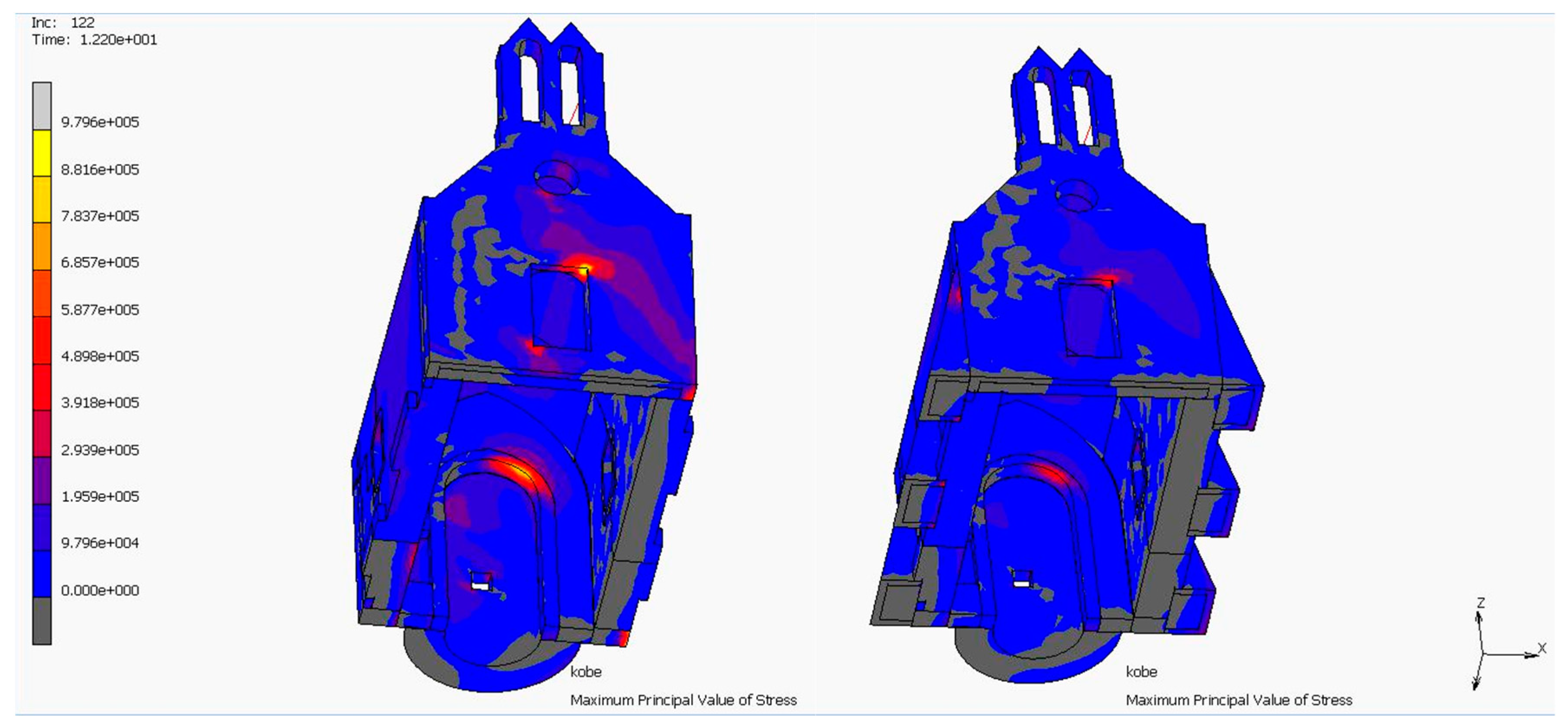1568x726 pixels.
Task: Click circular opening on right model's roof
Action: click(1076, 196)
